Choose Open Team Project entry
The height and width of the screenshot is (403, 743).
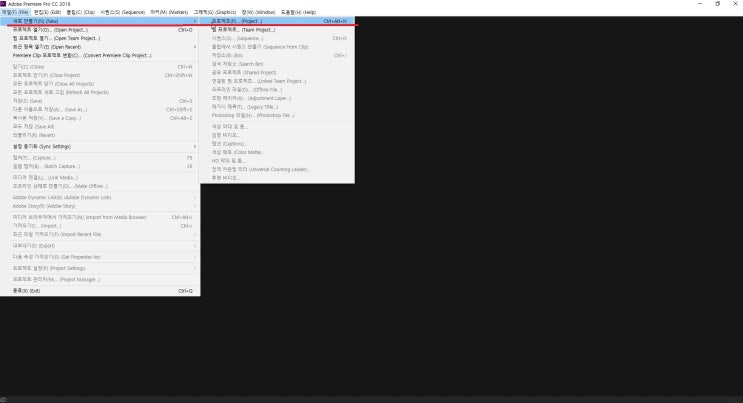(x=100, y=38)
